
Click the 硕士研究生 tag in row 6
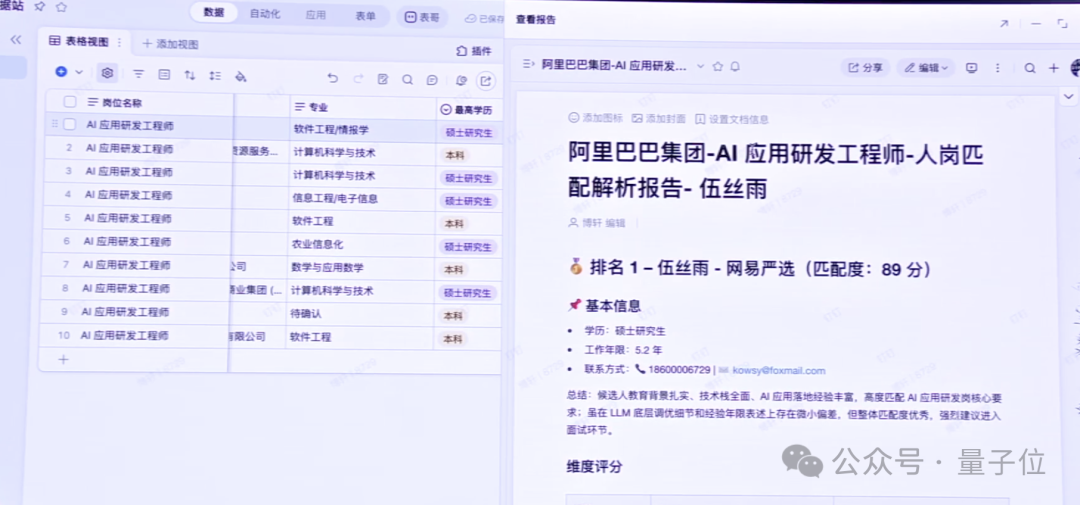(468, 247)
